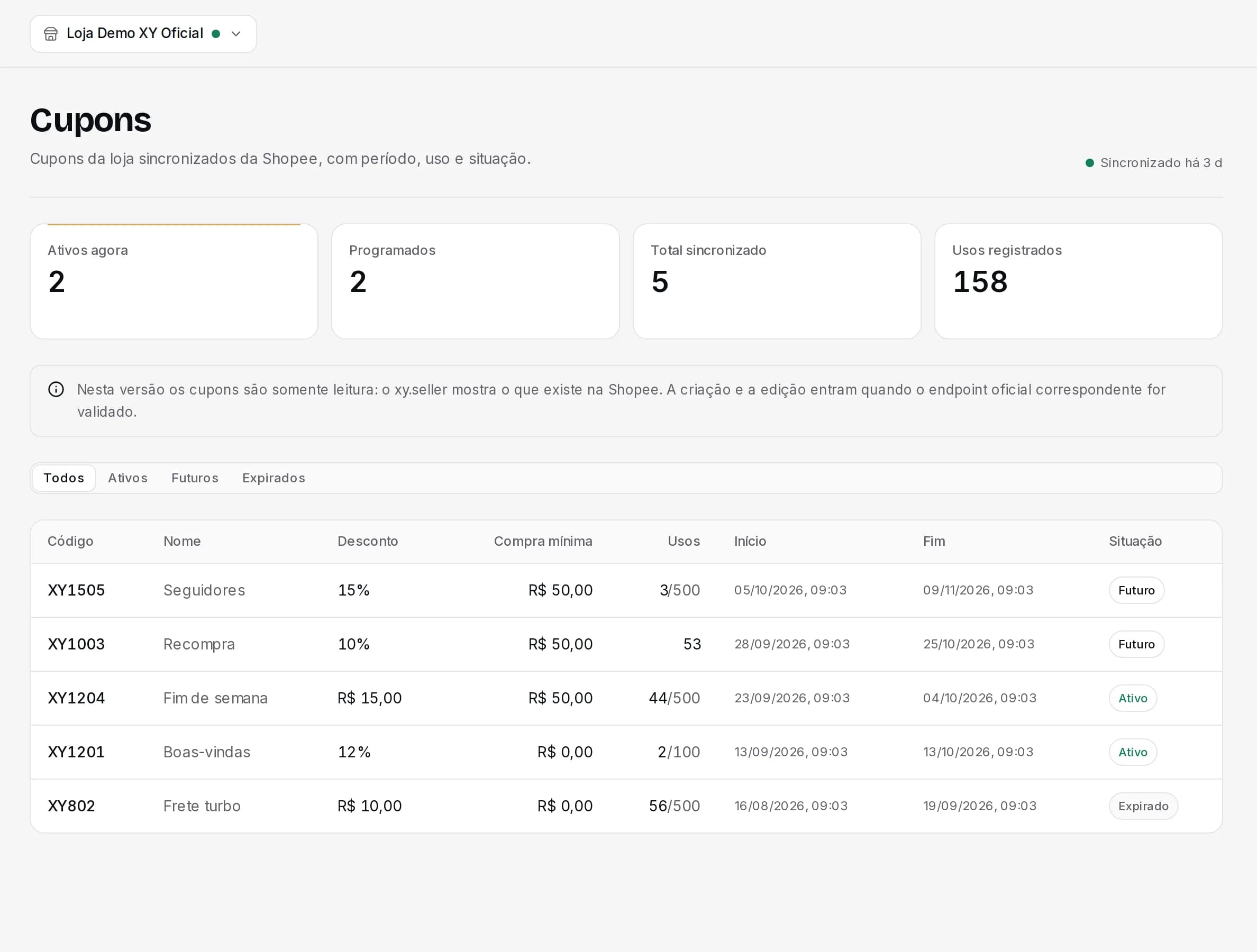This screenshot has width=1257, height=952.
Task: Click the store icon beside Loja Demo XY Oficial
Action: coord(51,34)
